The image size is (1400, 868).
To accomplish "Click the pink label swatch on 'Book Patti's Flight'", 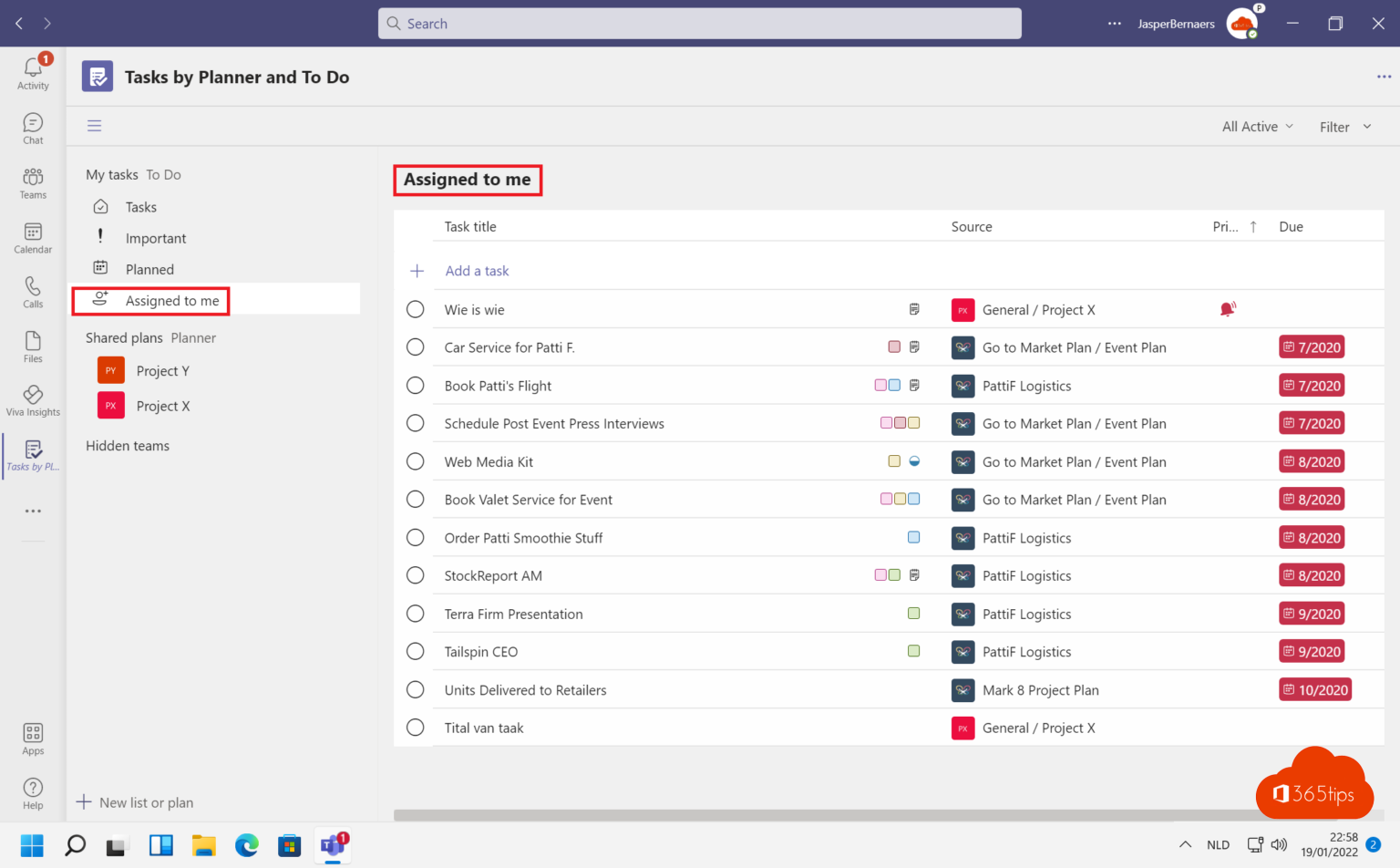I will pos(881,385).
